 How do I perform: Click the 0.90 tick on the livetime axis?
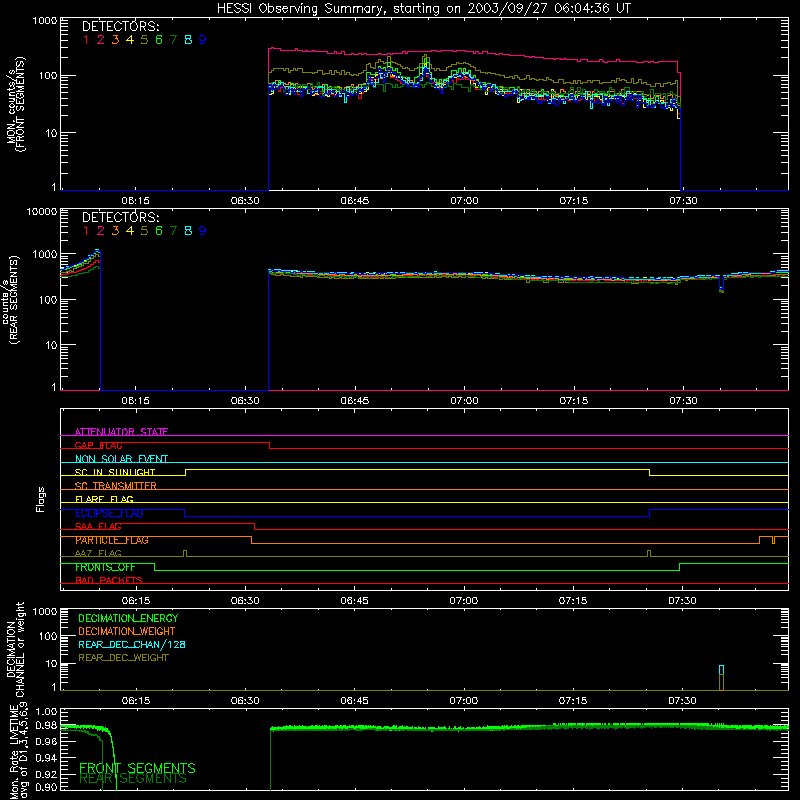pos(46,787)
